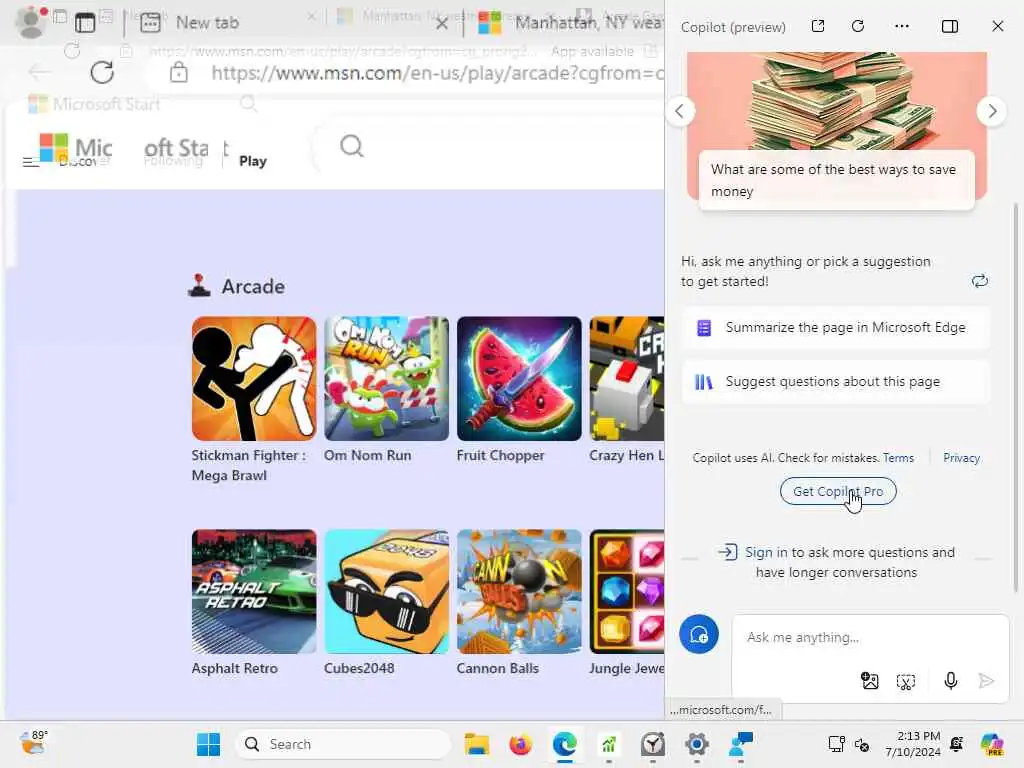Open the Windows Start menu

[x=208, y=744]
